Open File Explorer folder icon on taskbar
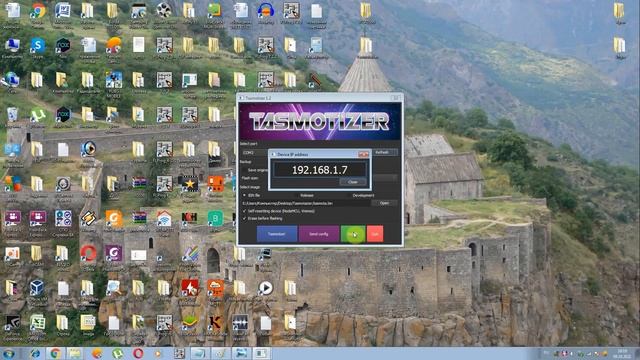 coord(75,353)
